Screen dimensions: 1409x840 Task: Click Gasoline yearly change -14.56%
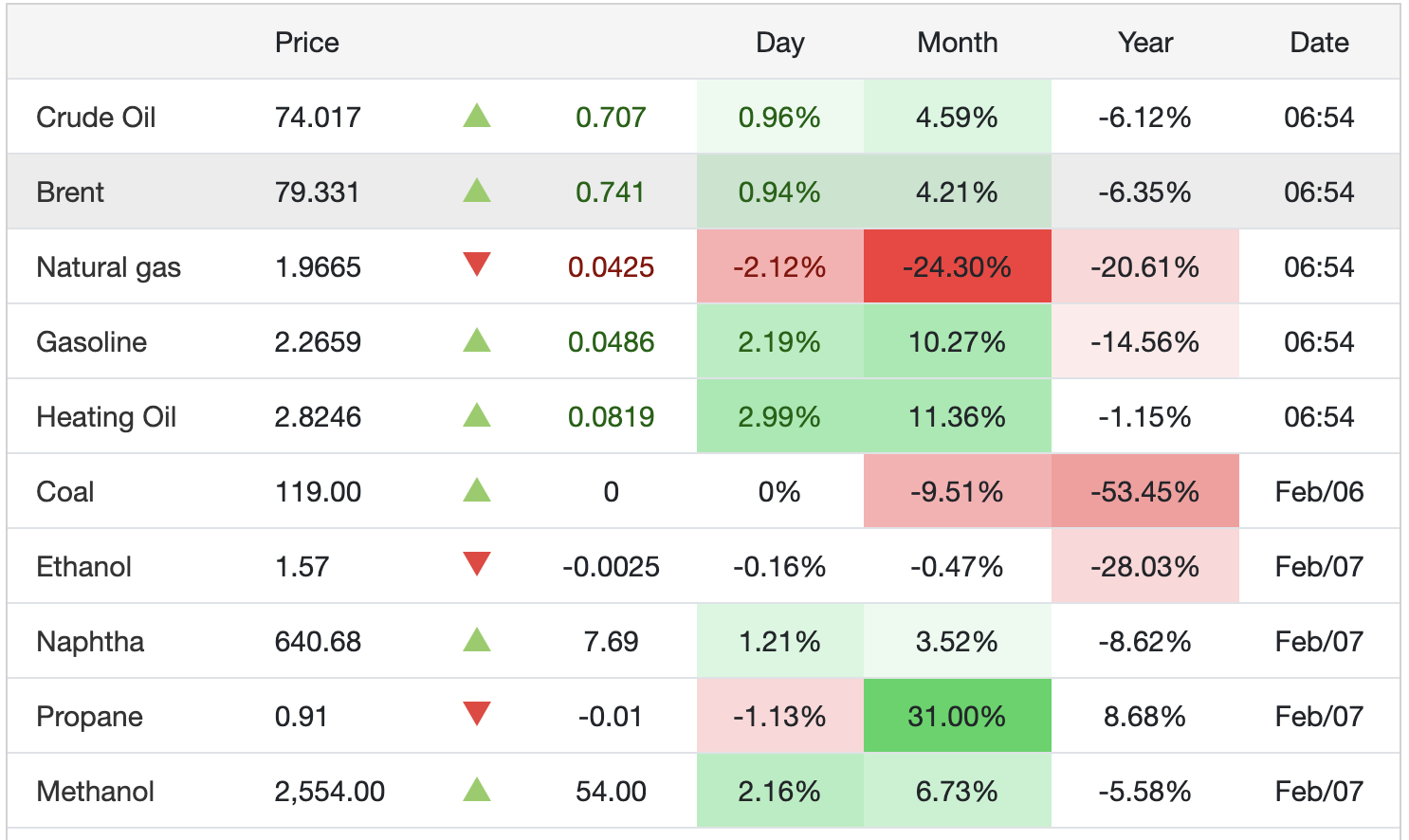click(1144, 342)
